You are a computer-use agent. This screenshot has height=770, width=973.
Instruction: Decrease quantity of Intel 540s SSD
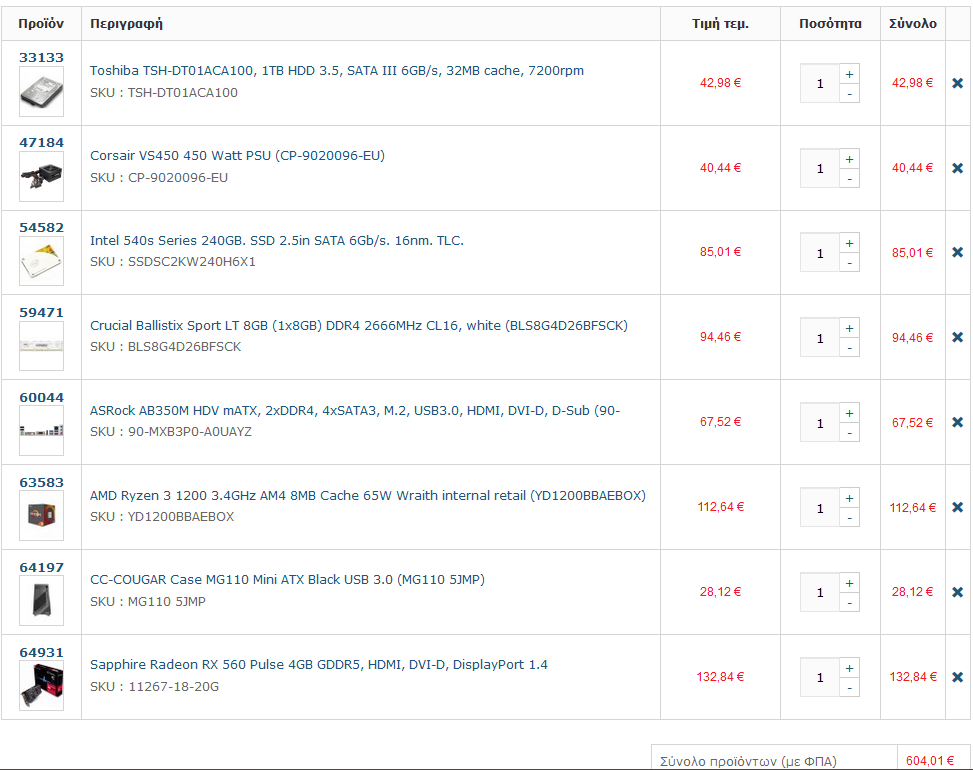(850, 263)
